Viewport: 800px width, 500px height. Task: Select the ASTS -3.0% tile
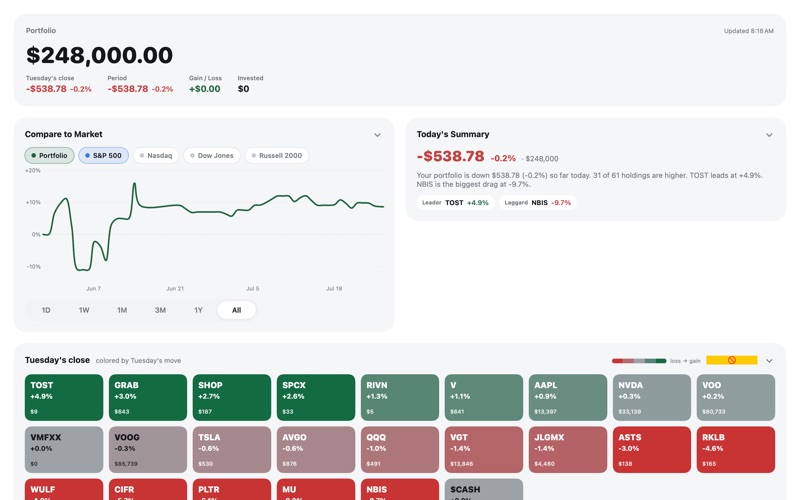pyautogui.click(x=652, y=449)
